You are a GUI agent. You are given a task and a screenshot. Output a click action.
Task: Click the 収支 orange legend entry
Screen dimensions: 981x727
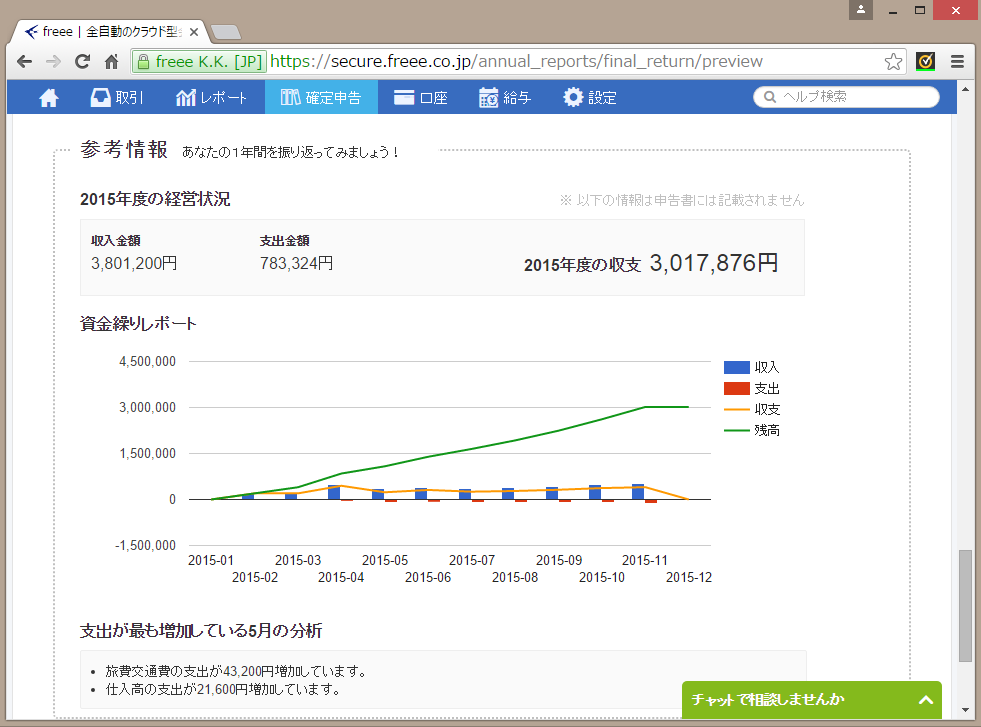pos(752,410)
